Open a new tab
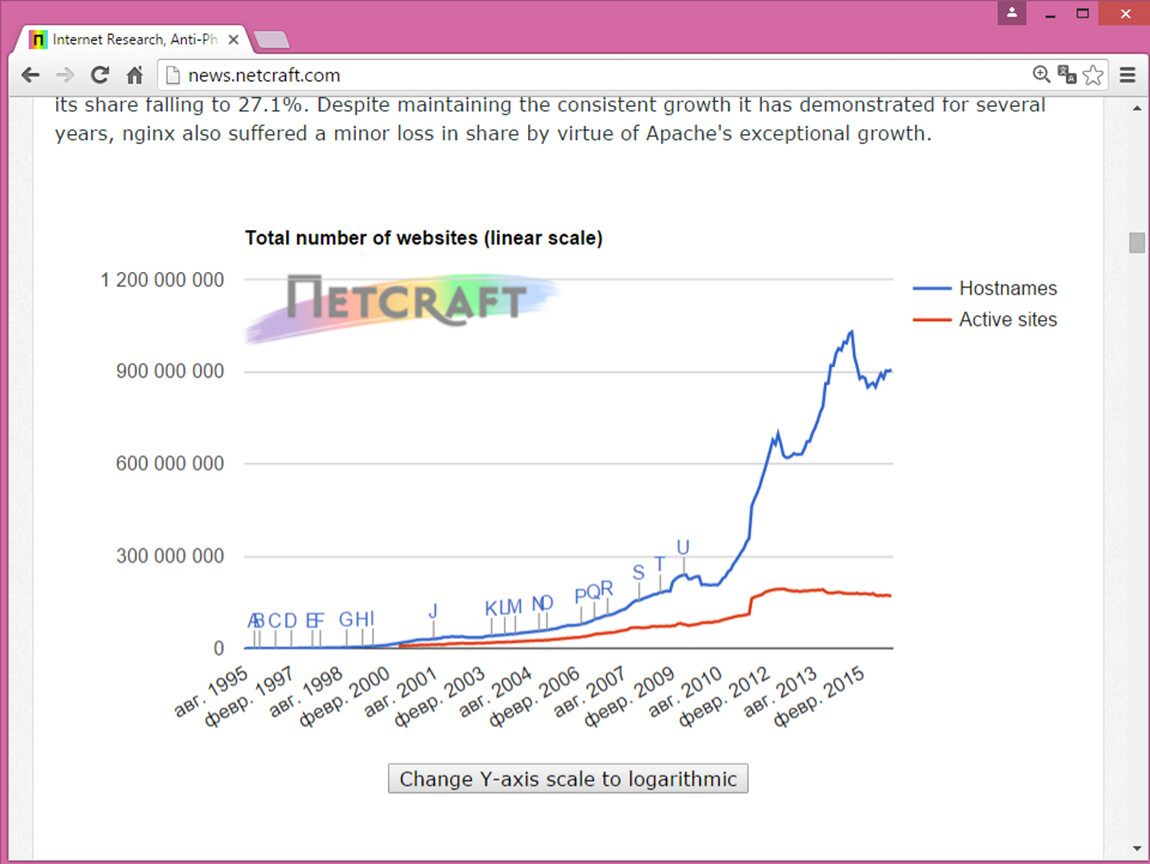Viewport: 1150px width, 864px height. [x=272, y=40]
